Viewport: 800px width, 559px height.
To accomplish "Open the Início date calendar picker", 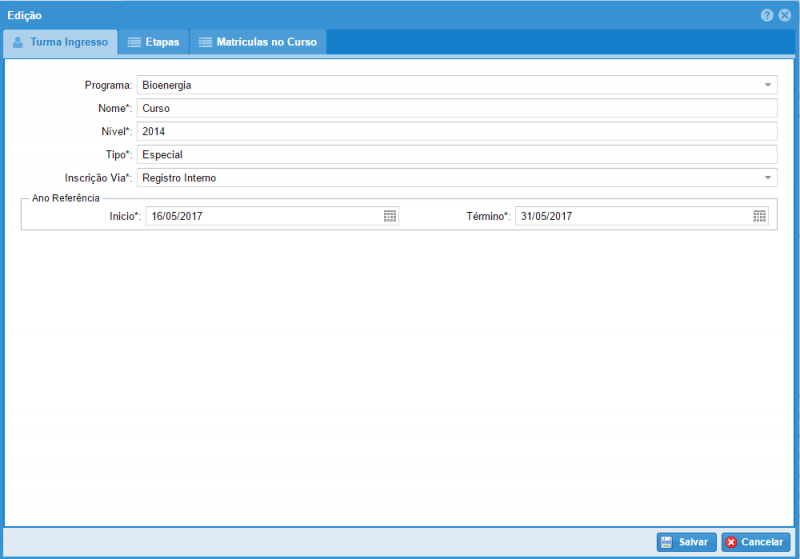I will (390, 216).
